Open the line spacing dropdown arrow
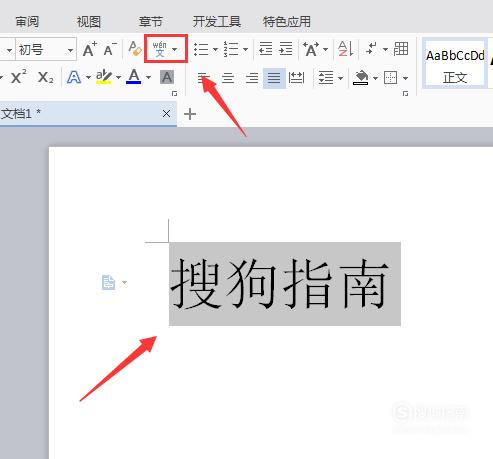This screenshot has height=459, width=493. pos(340,79)
